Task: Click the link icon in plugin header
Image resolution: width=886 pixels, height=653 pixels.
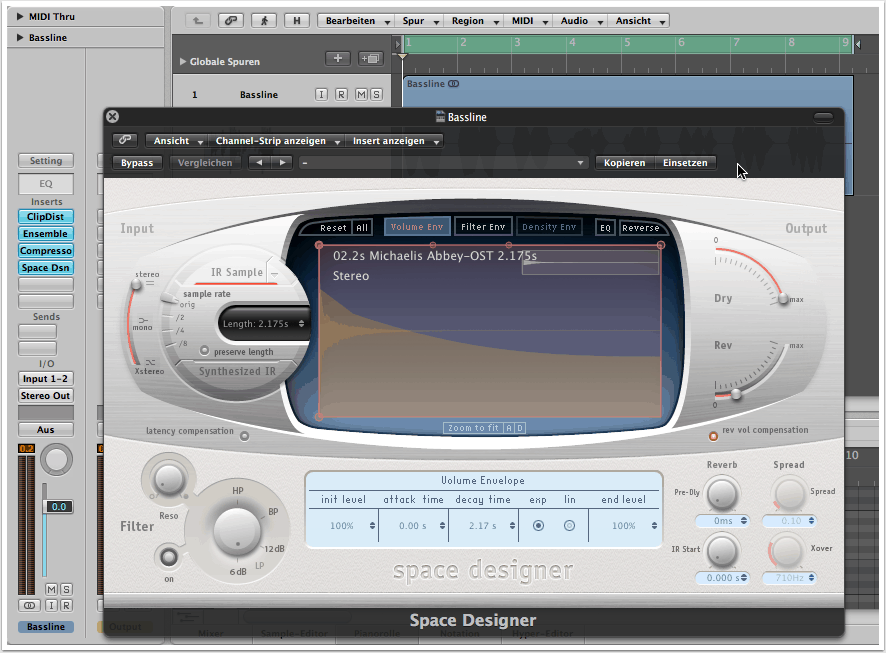Action: coord(125,141)
